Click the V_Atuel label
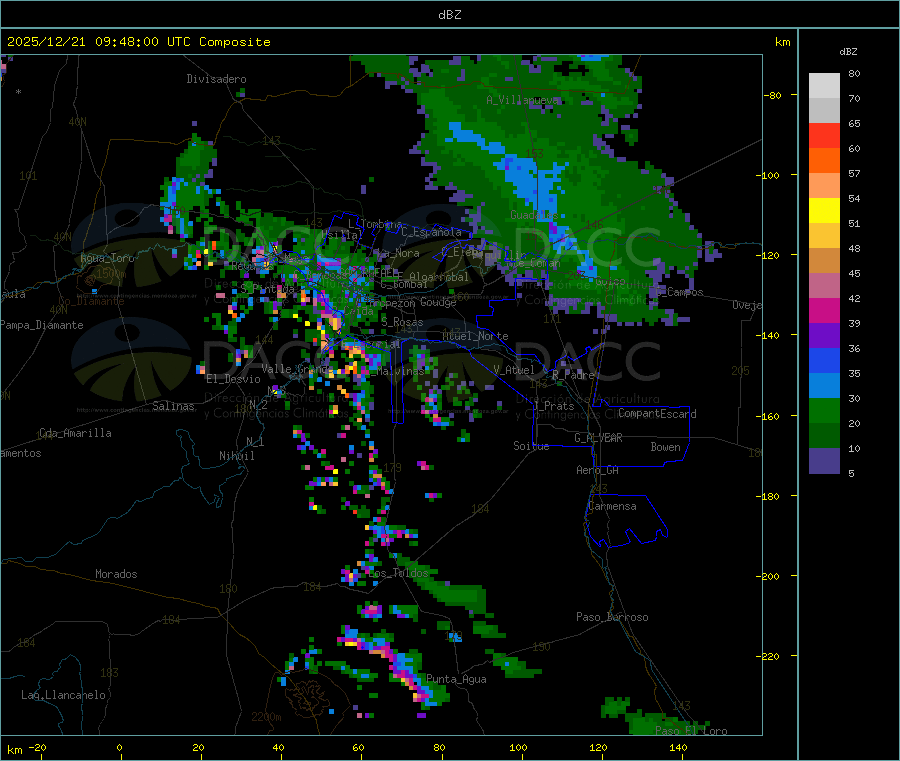900x761 pixels. 514,370
